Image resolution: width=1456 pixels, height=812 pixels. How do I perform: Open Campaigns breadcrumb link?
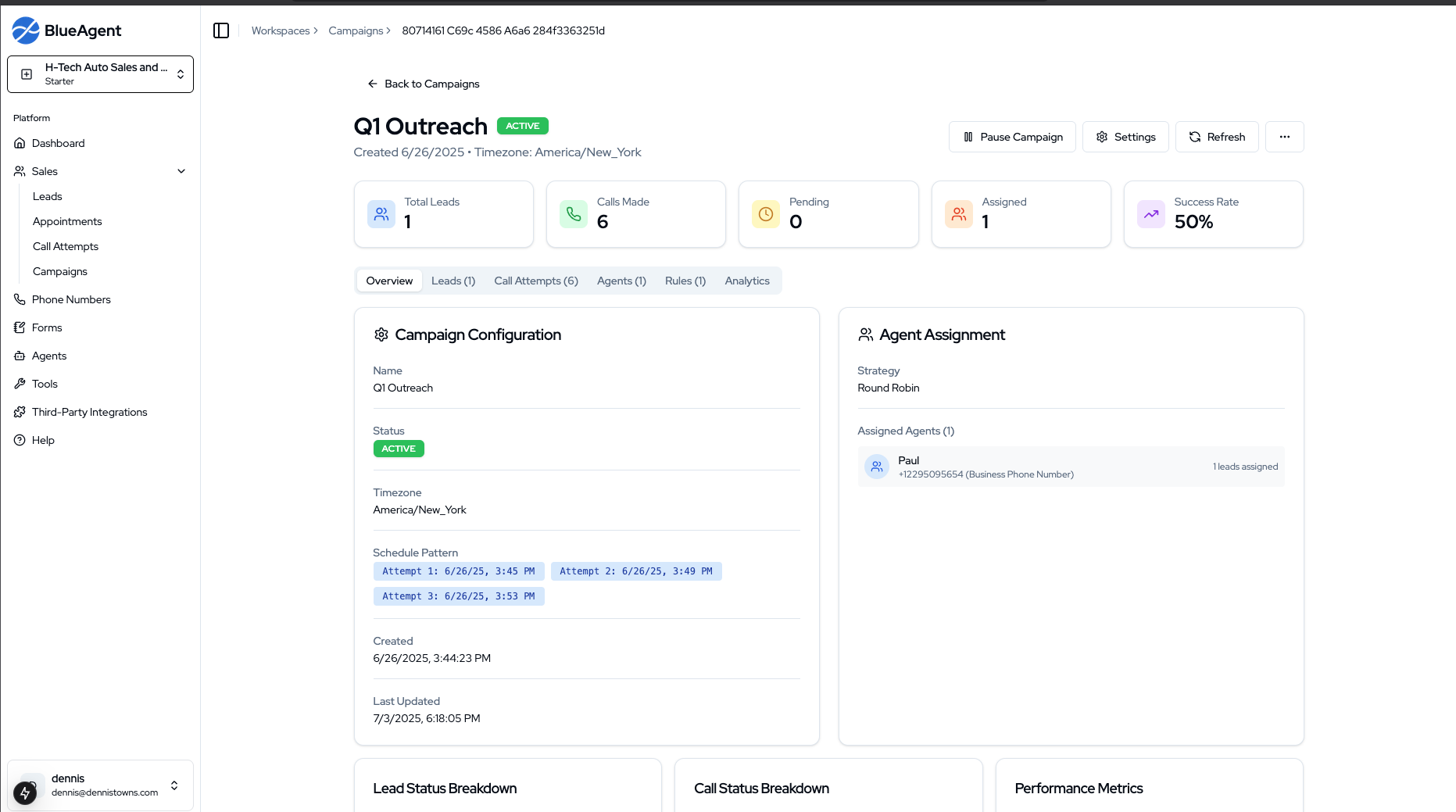356,30
